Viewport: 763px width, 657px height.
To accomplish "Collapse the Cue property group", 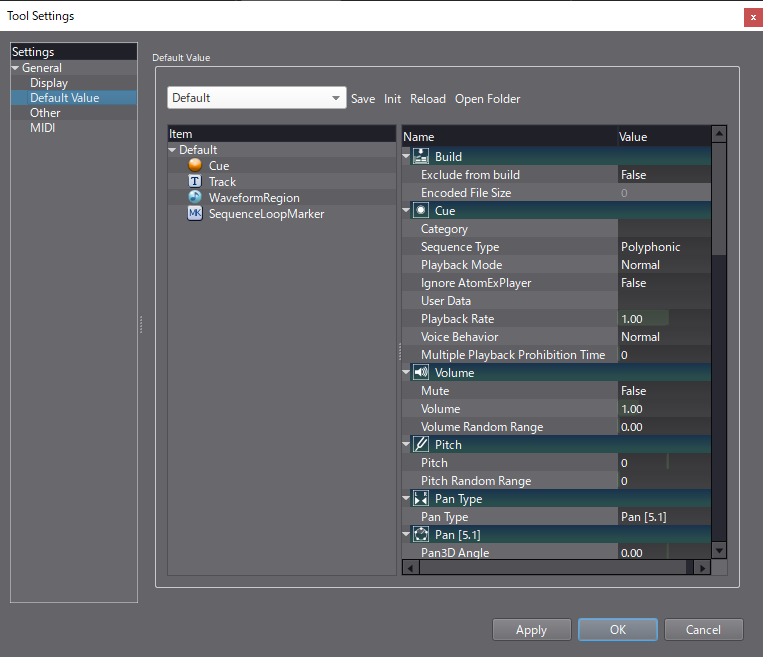I will click(406, 210).
